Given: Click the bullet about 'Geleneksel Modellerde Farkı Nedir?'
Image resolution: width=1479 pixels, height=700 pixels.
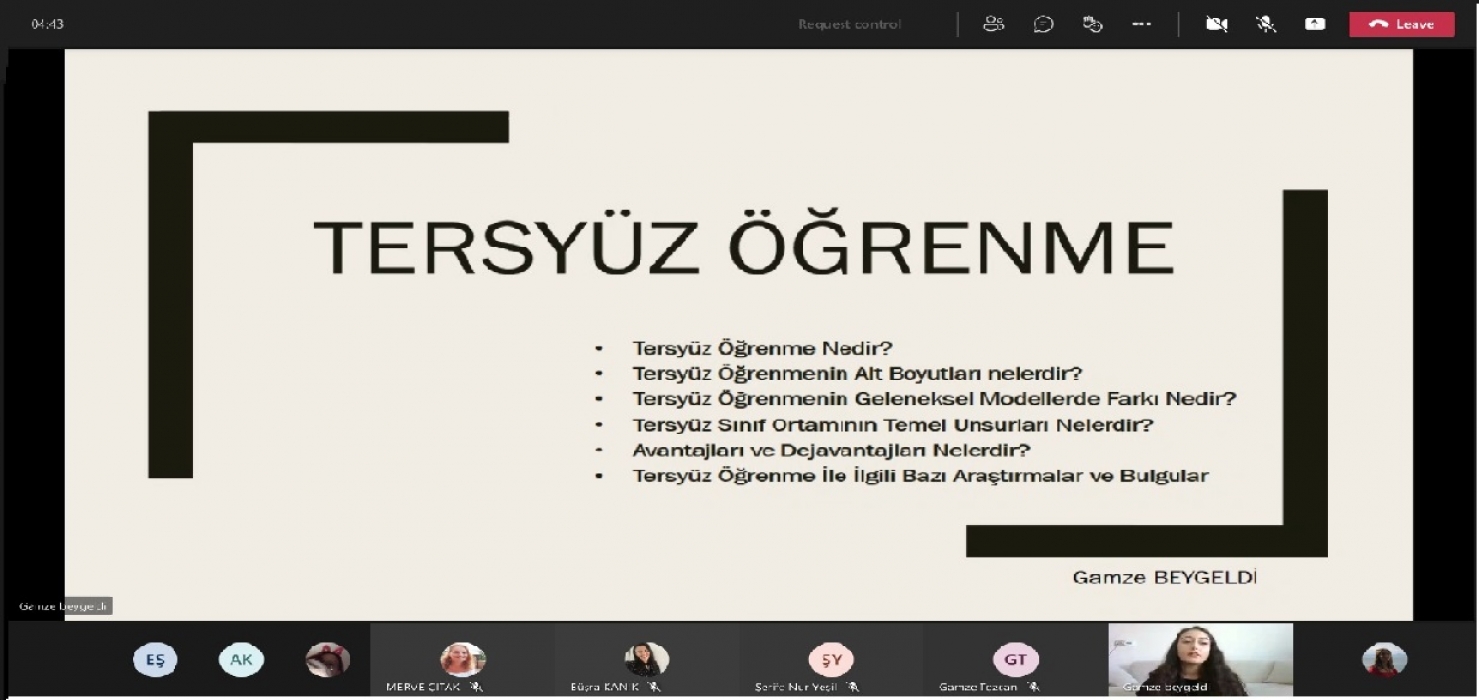Looking at the screenshot, I should pos(935,399).
